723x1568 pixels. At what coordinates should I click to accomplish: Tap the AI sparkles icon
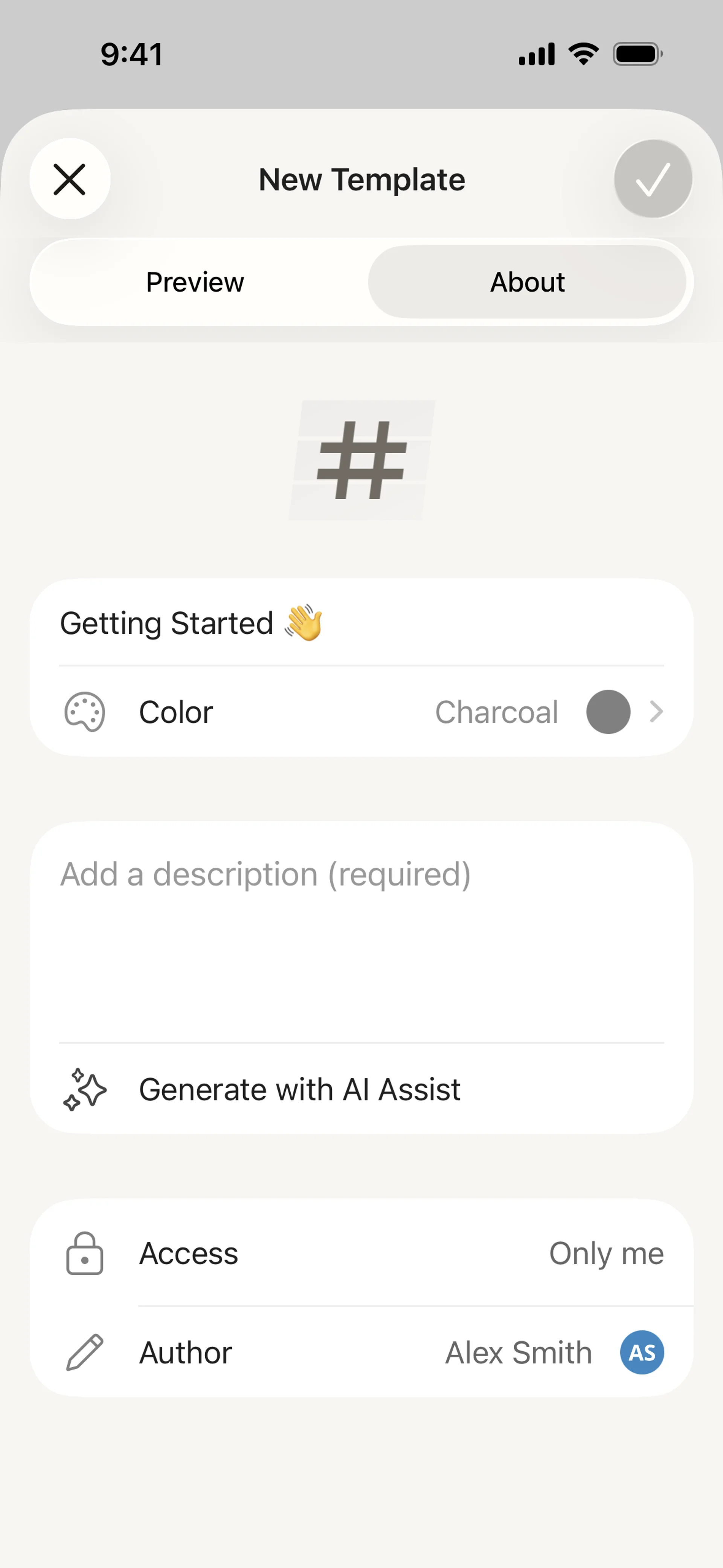click(85, 1089)
